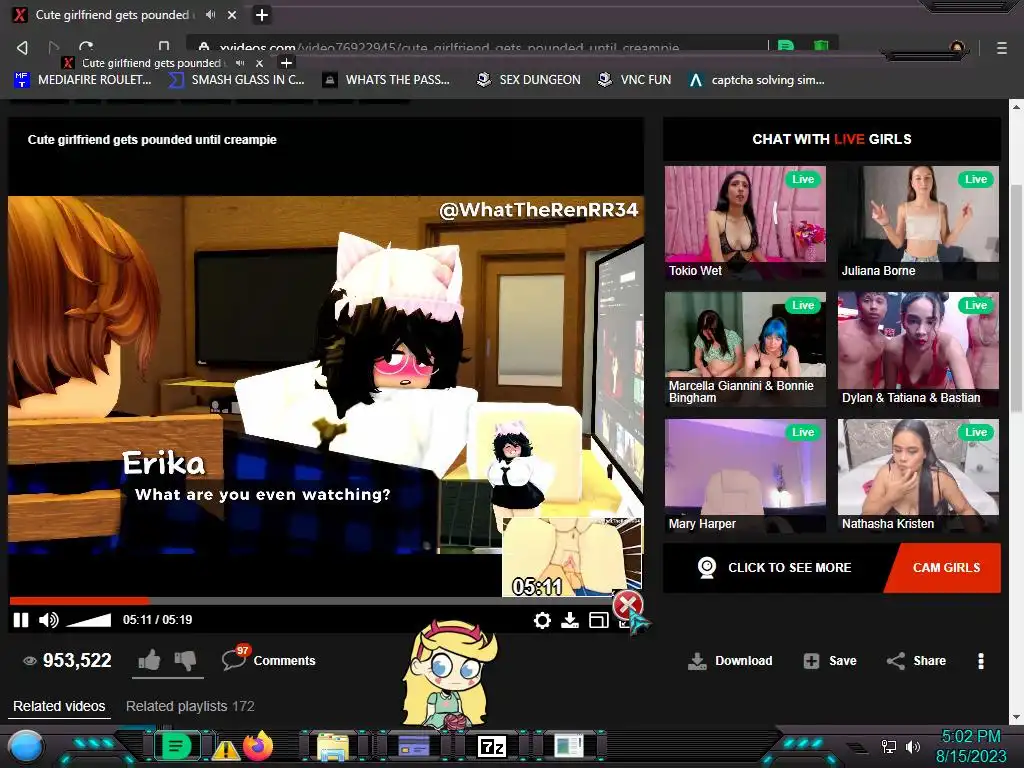Open captcha solving sim... bookmark
Image resolution: width=1024 pixels, height=768 pixels.
tap(757, 80)
